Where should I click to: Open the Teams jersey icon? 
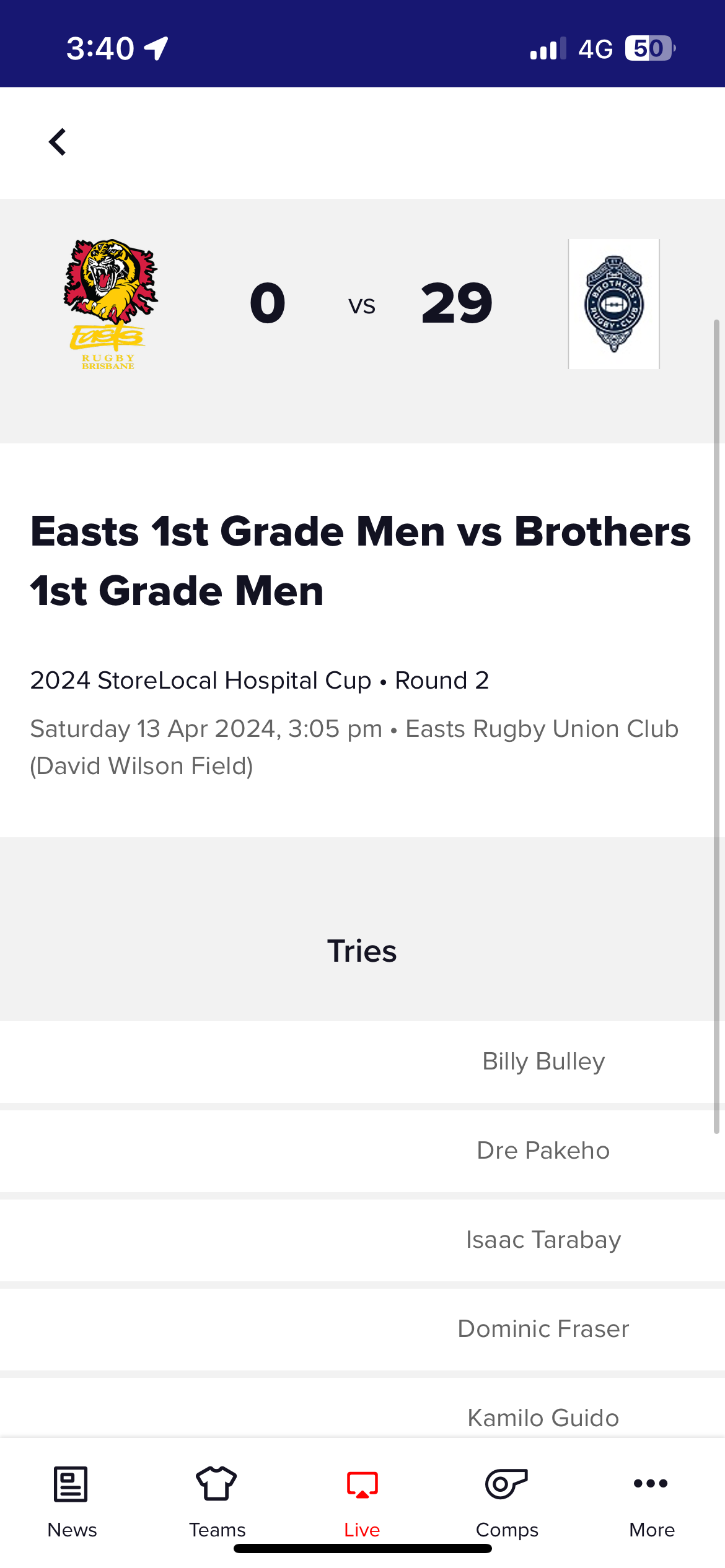coord(216,1484)
